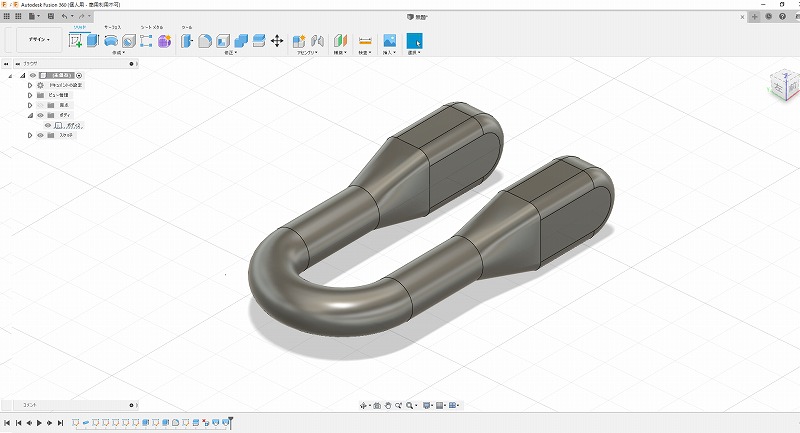Select the Revolve tool in toolbar
Screen dimensions: 800x433
pos(111,41)
